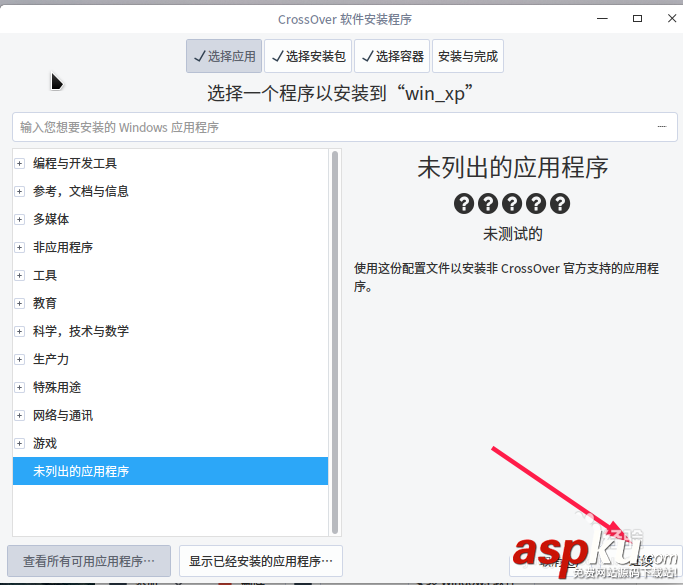Click the 未列出的应用程序 heading

pyautogui.click(x=513, y=168)
